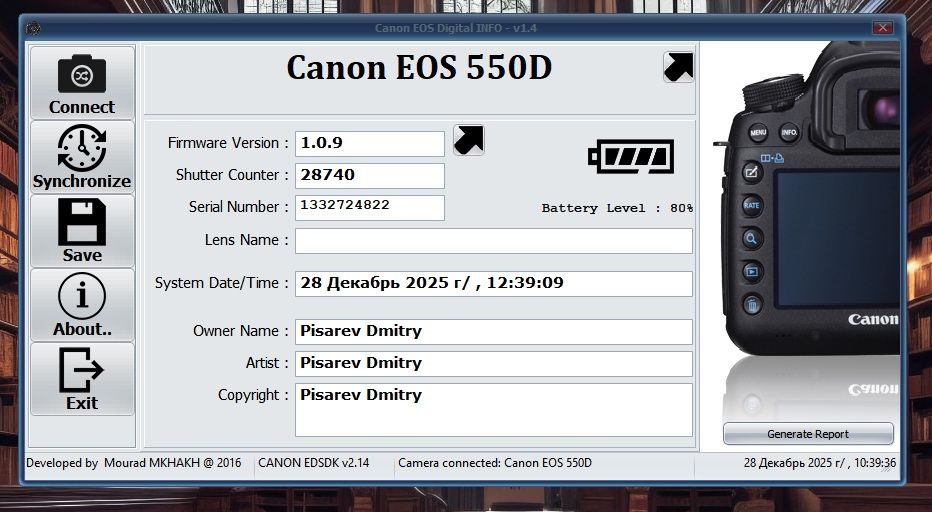Click the battery level icon
This screenshot has width=932, height=512.
pos(631,156)
